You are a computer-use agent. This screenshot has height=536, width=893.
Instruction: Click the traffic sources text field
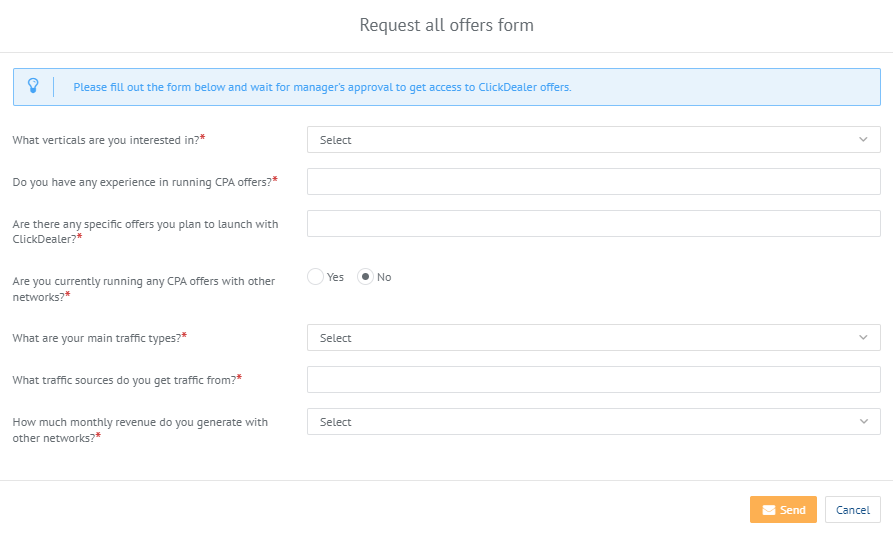593,380
